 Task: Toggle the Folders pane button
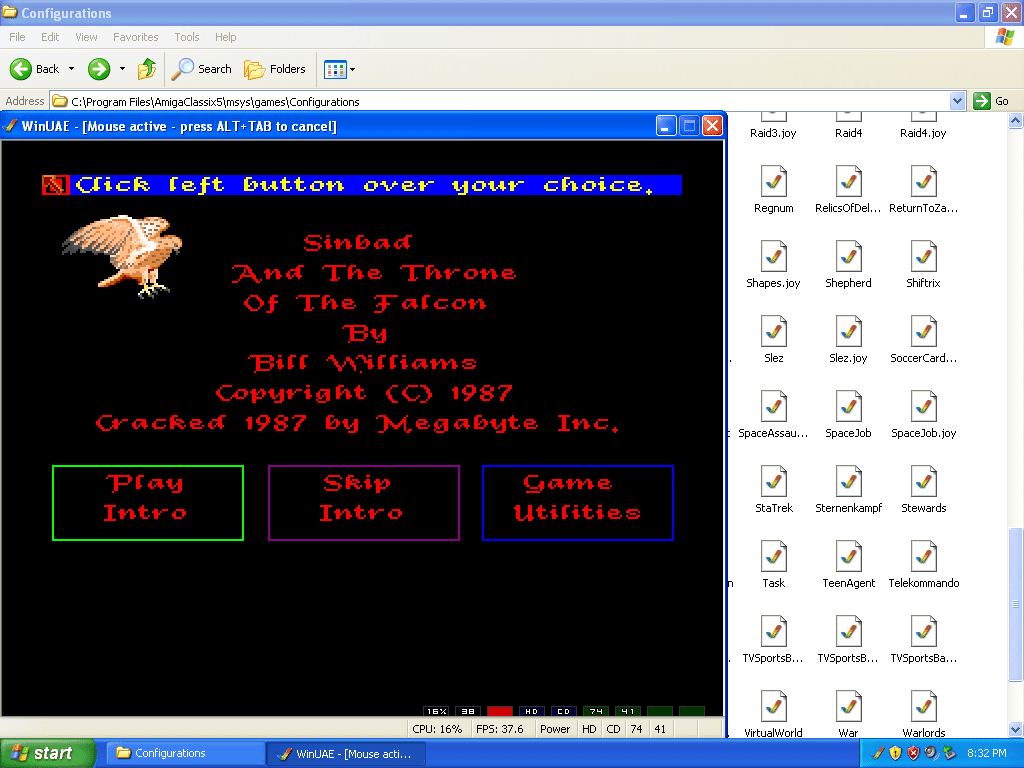tap(275, 69)
